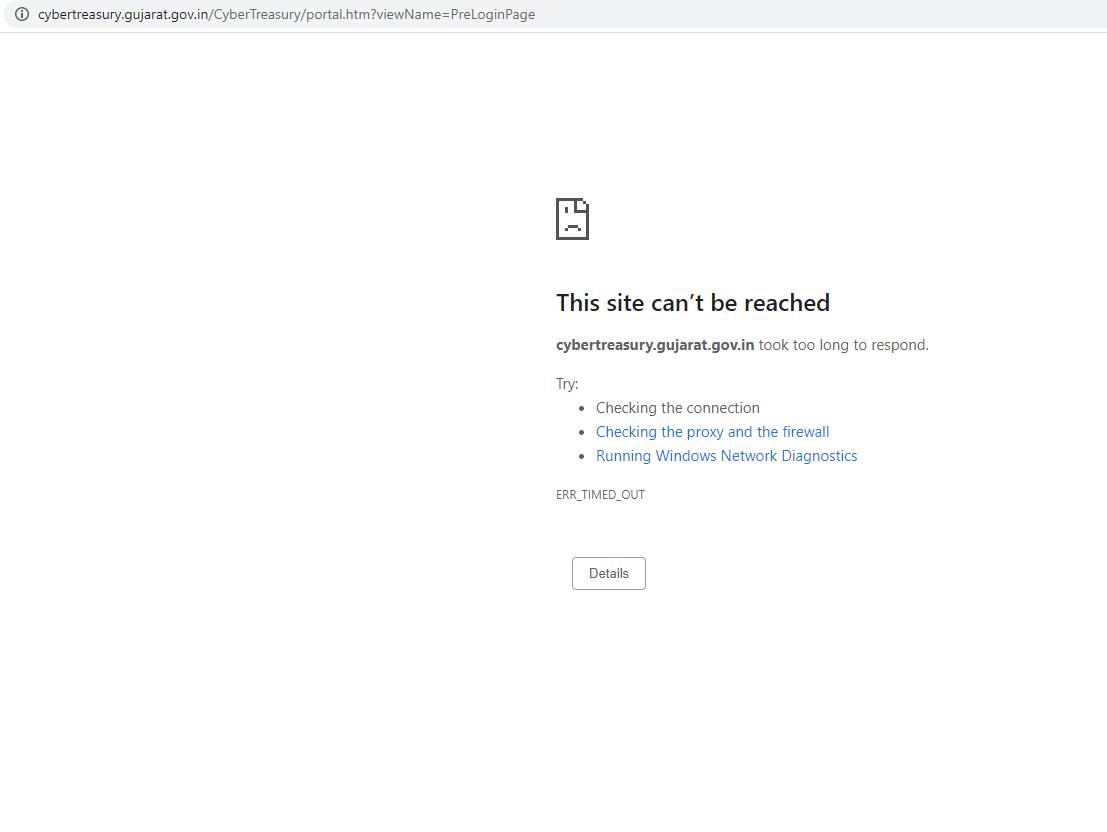Screen dimensions: 1107x832
Task: Click the site information icon in address bar
Action: [22, 14]
